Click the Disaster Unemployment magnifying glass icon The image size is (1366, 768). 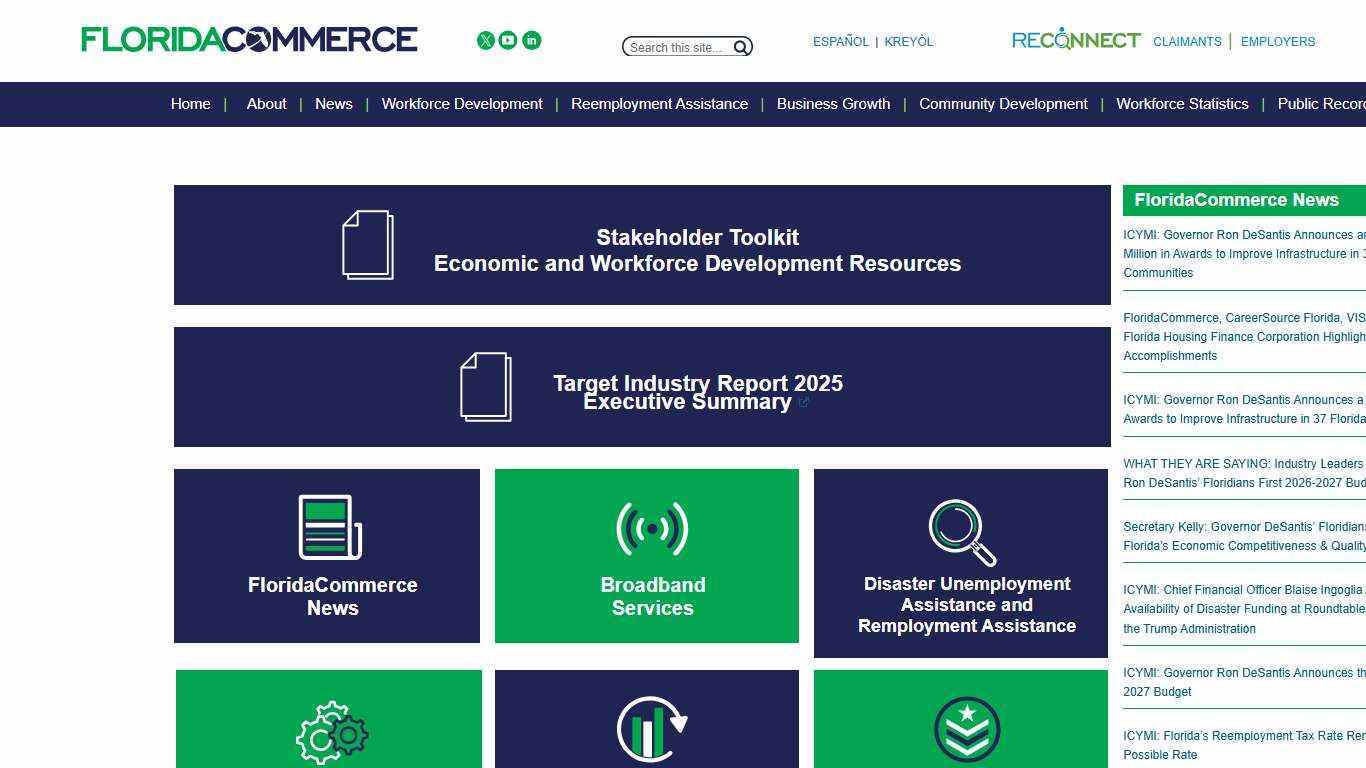(x=962, y=532)
